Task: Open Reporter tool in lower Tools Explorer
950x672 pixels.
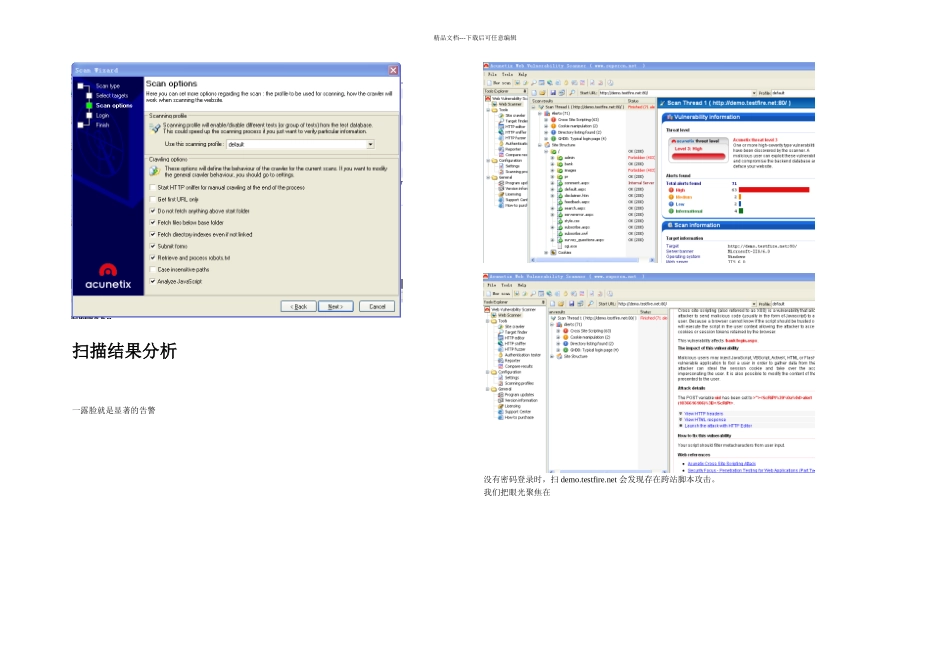Action: tap(509, 361)
